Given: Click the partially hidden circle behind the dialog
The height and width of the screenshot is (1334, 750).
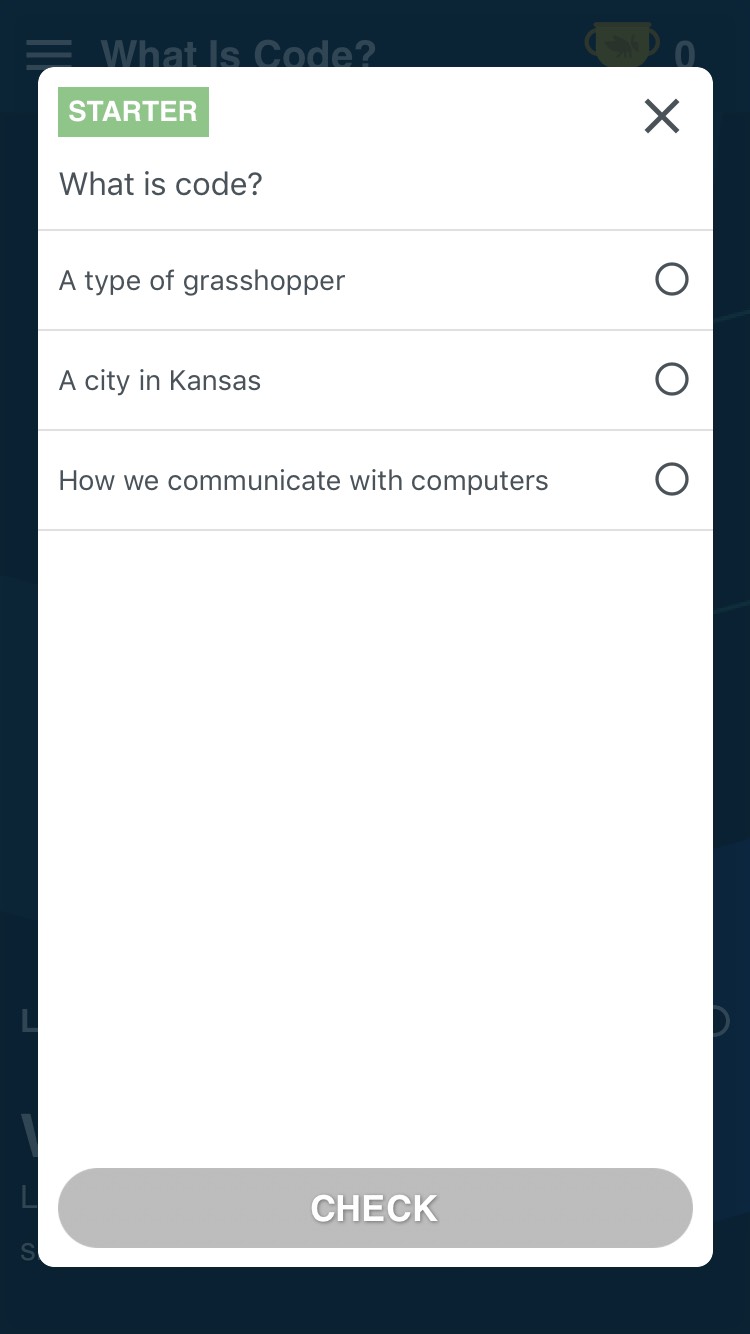Looking at the screenshot, I should click(720, 1021).
